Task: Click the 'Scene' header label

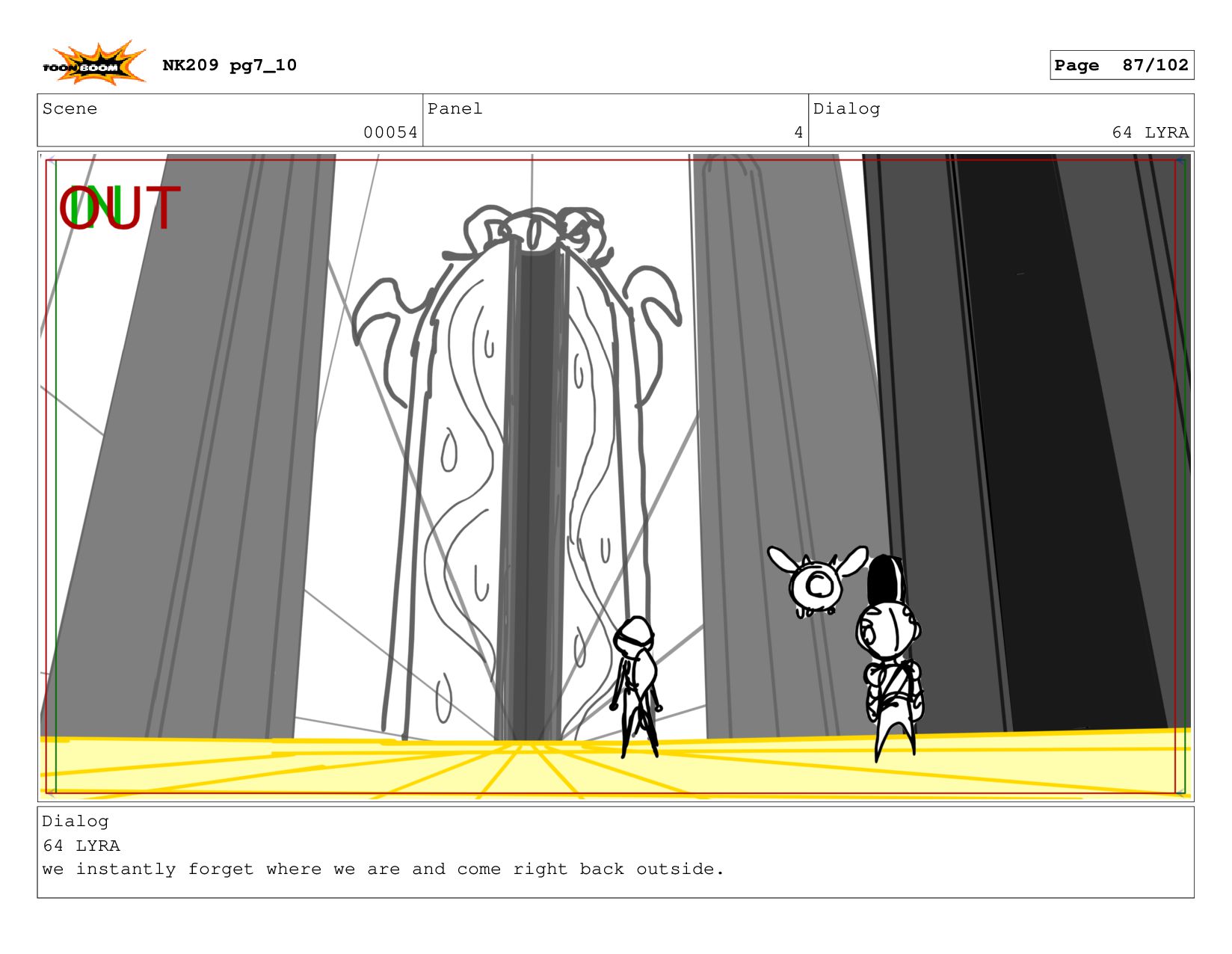Action: coord(70,108)
